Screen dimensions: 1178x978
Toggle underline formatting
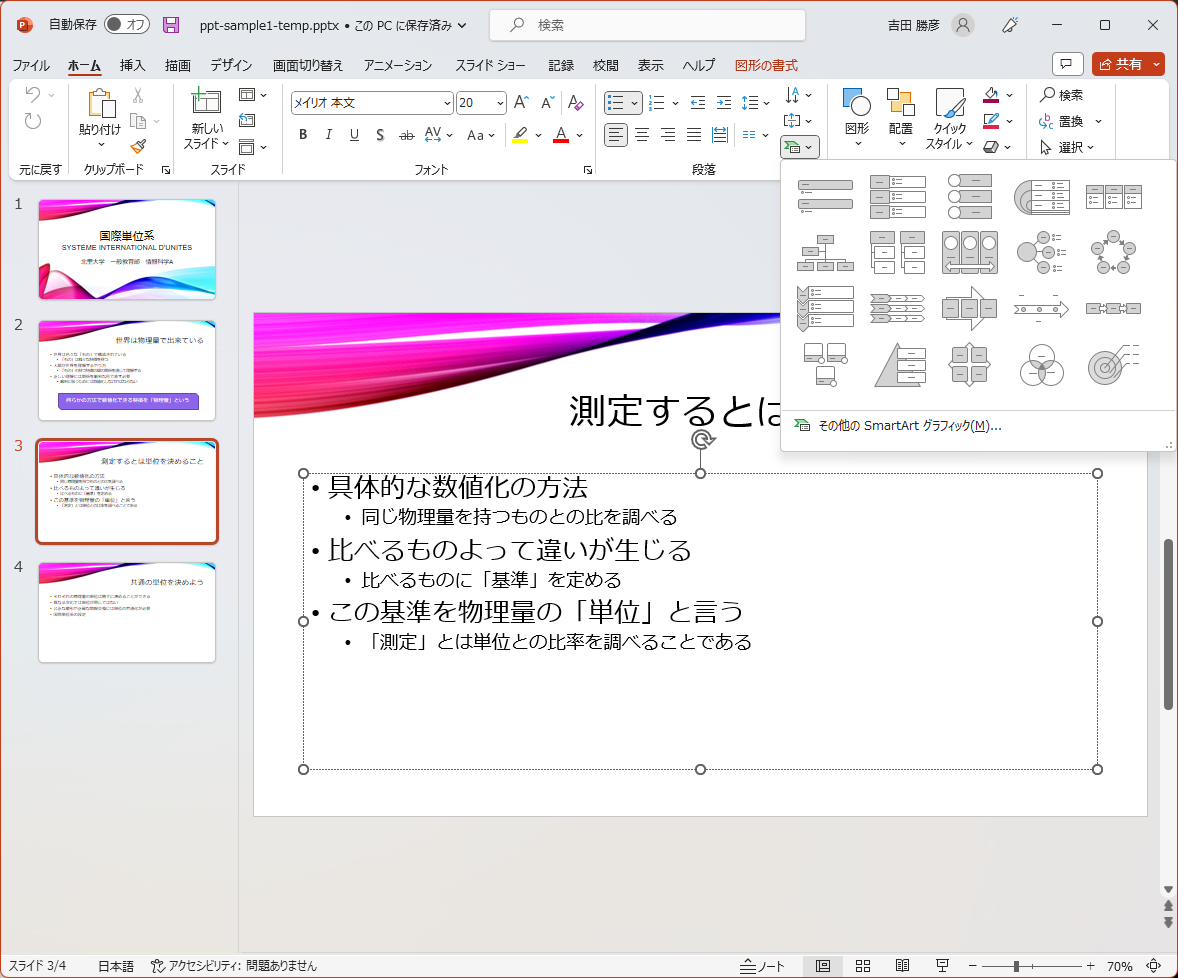coord(354,135)
